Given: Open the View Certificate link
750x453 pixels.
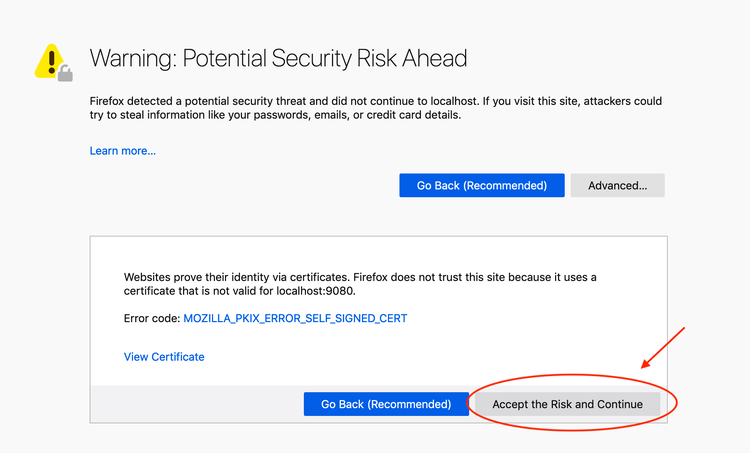Looking at the screenshot, I should pyautogui.click(x=164, y=357).
